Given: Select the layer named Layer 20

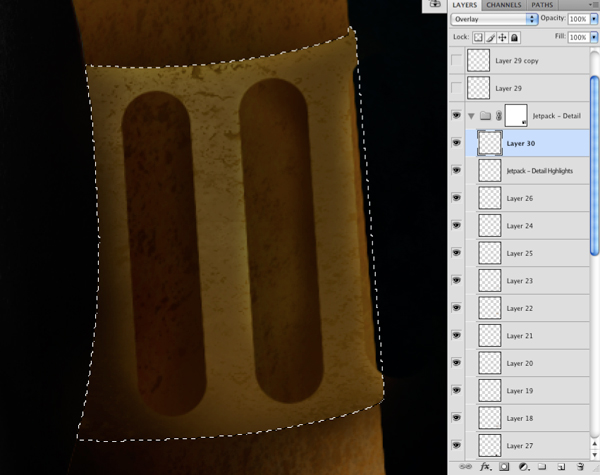Looking at the screenshot, I should click(x=520, y=364).
